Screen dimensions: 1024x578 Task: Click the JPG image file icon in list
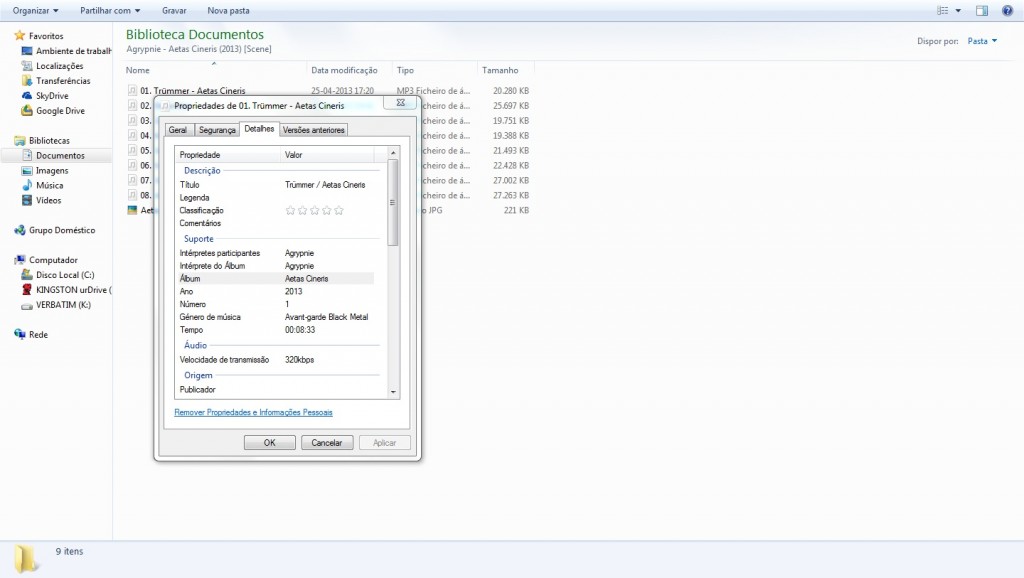(x=133, y=210)
